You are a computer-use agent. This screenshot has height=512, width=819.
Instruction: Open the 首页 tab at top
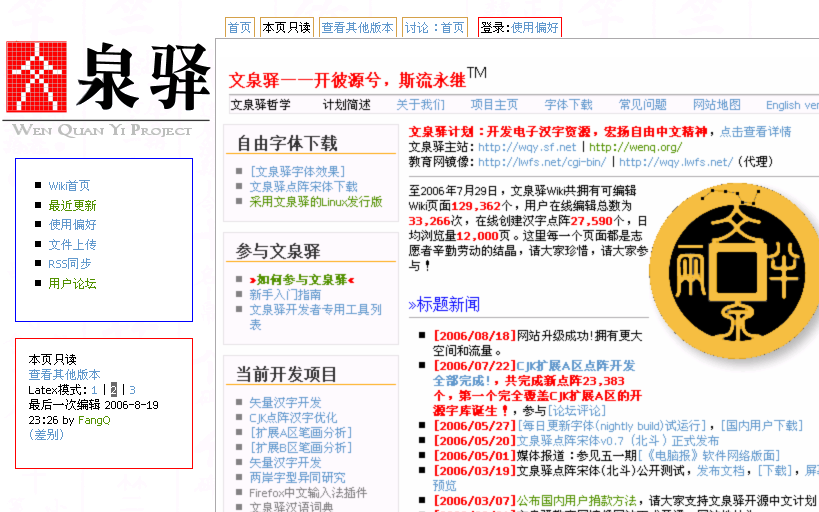(x=240, y=28)
